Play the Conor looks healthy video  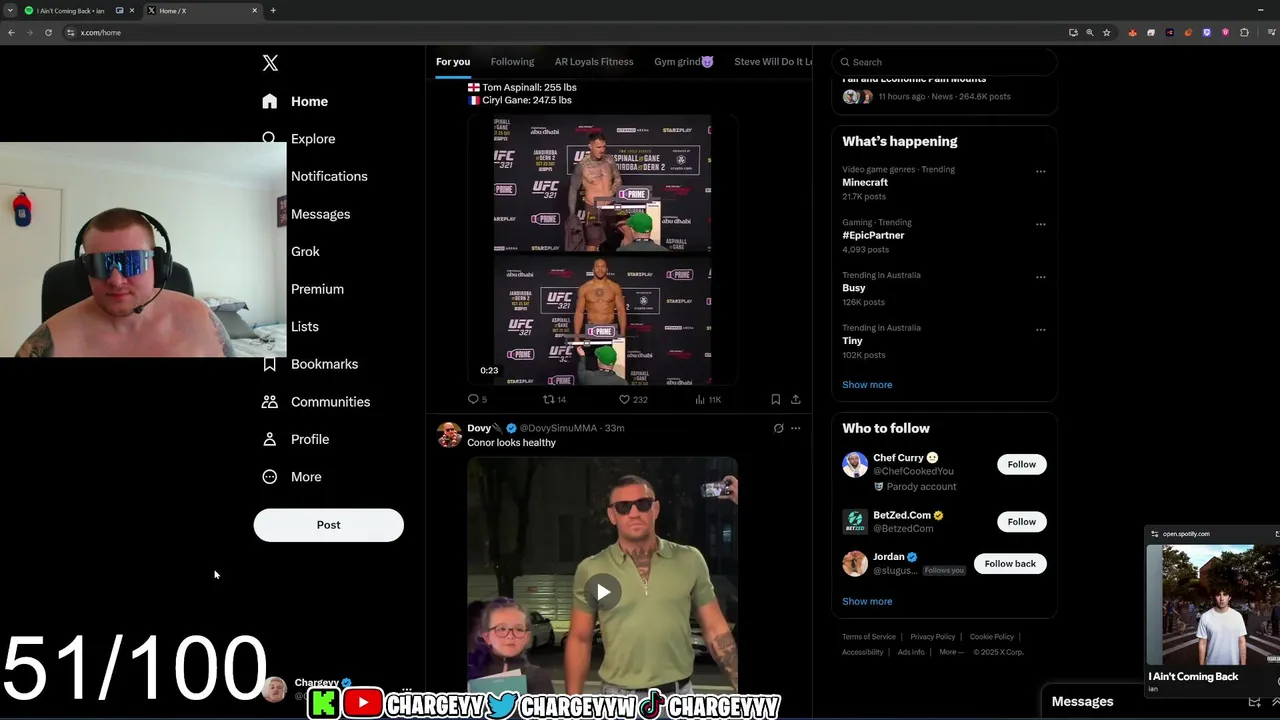tap(603, 592)
